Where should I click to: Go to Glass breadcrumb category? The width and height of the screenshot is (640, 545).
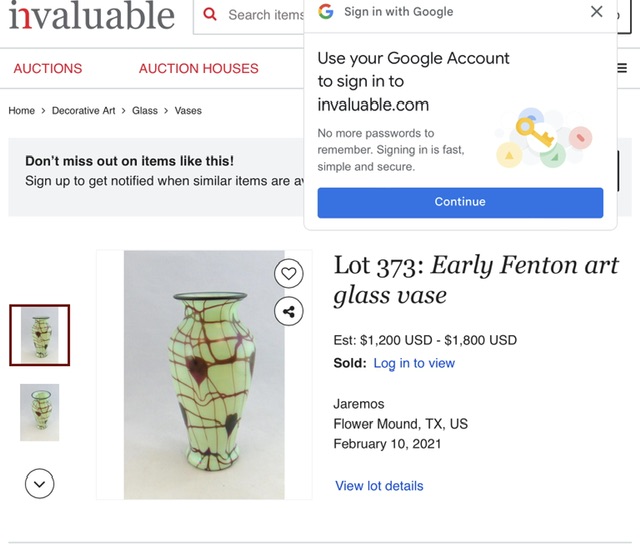click(145, 111)
